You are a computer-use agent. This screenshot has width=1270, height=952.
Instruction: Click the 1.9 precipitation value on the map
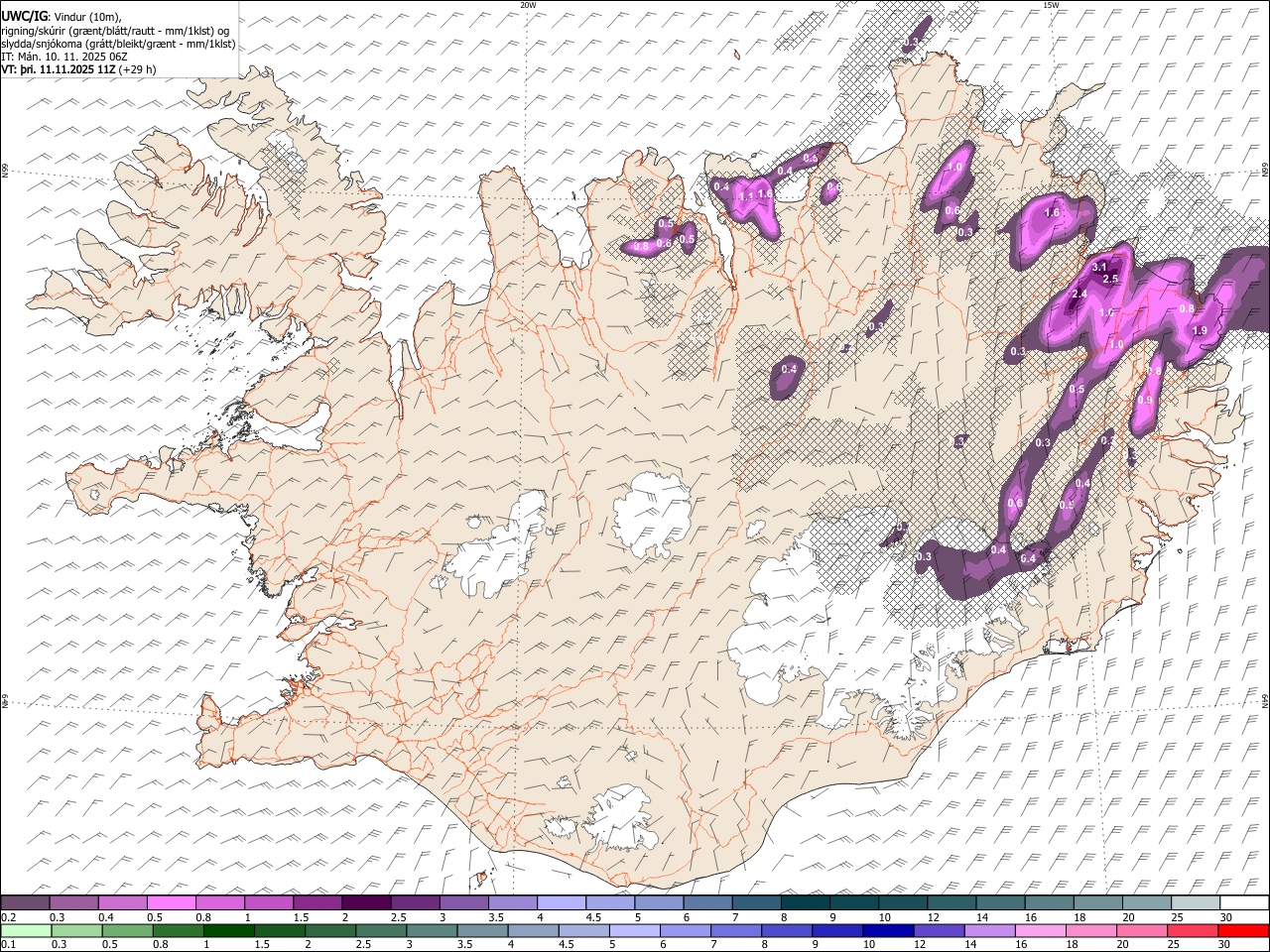pyautogui.click(x=1199, y=331)
